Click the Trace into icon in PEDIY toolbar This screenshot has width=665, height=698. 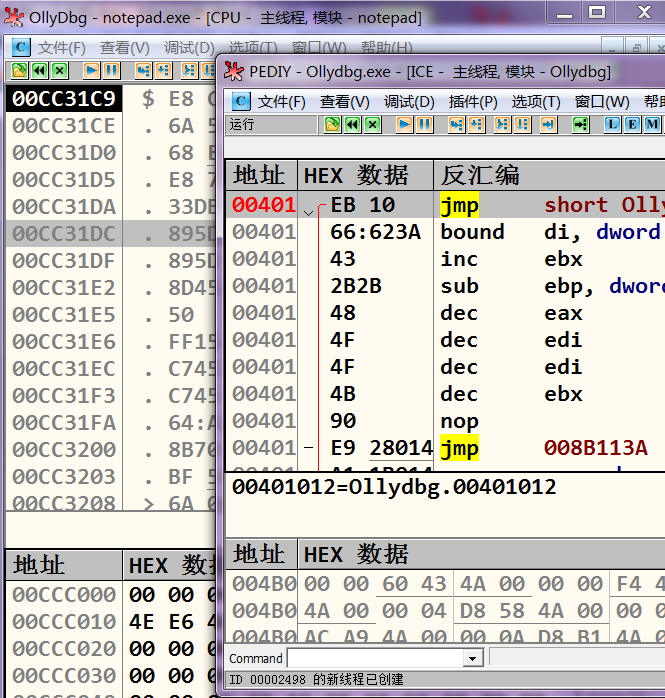[x=503, y=125]
